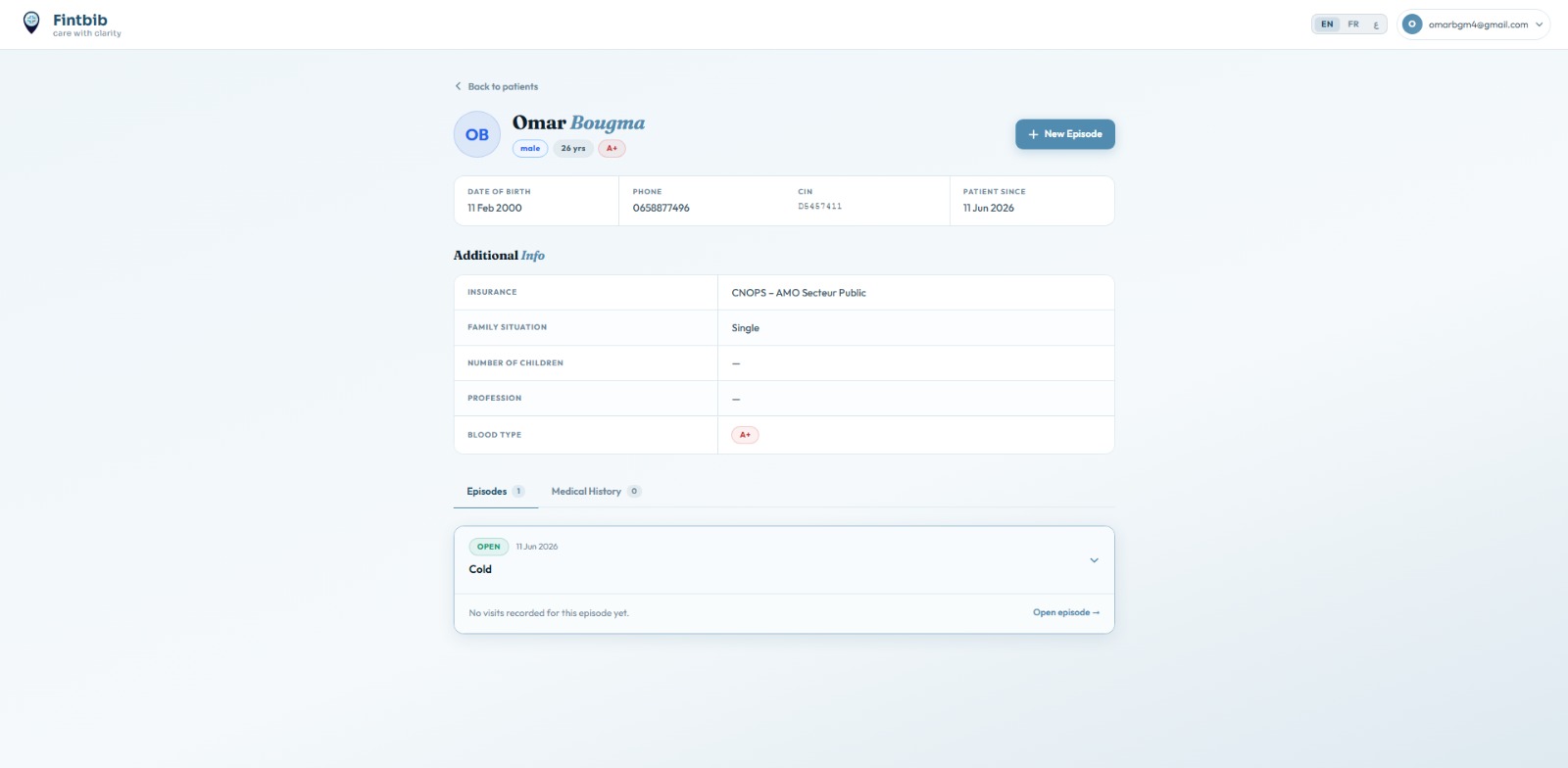Screen dimensions: 1568x768
Task: Click the OB patient avatar
Action: (477, 134)
